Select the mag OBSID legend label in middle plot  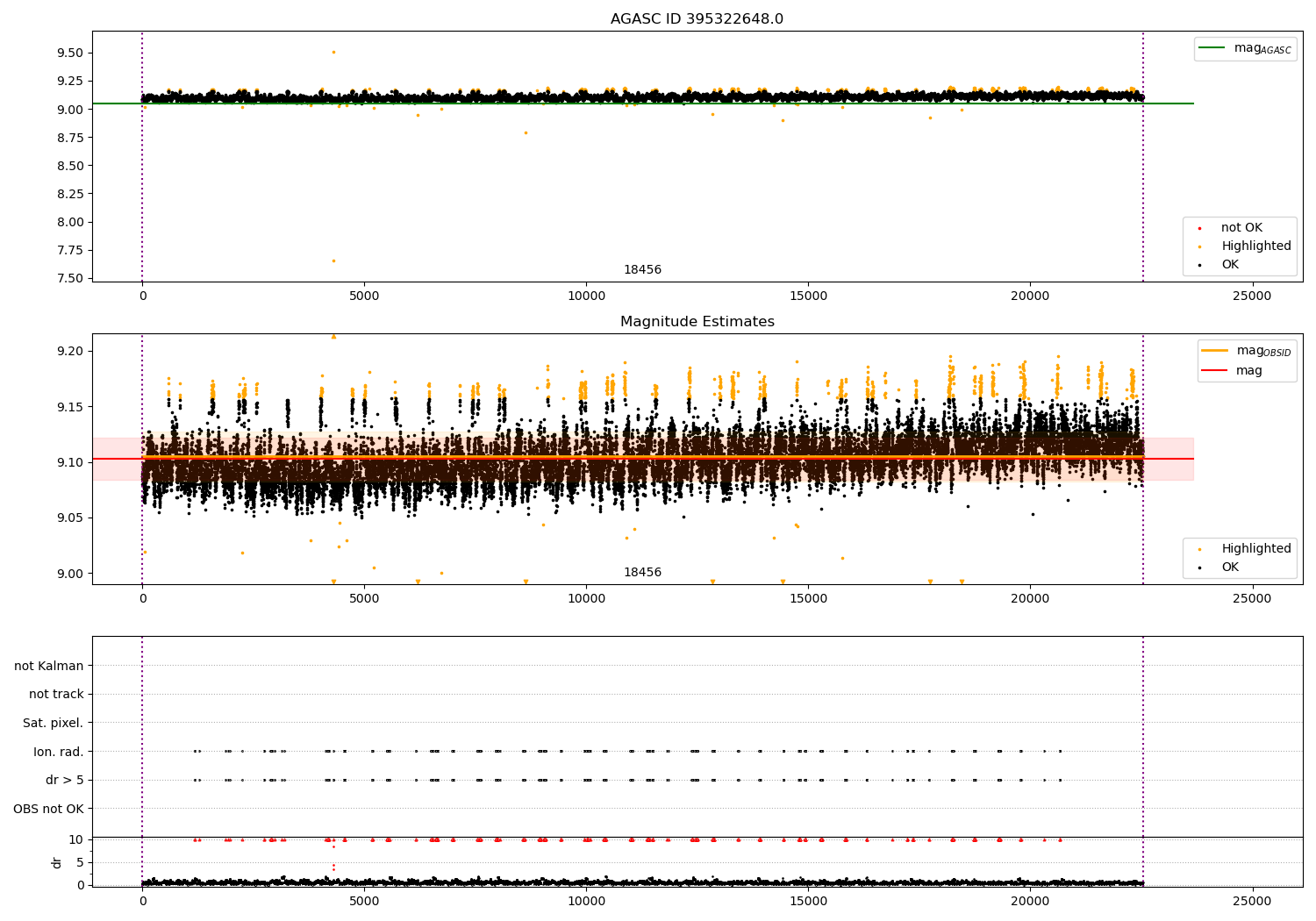pos(1263,351)
